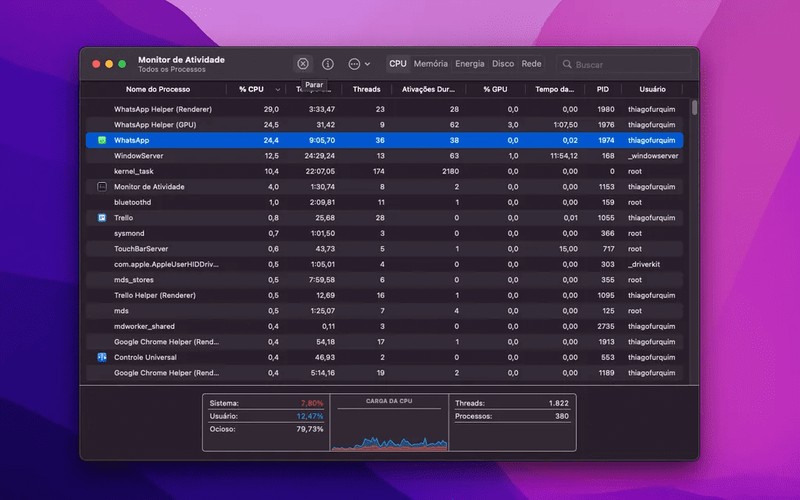The height and width of the screenshot is (500, 800).
Task: Click the _windowserver user cell
Action: (653, 156)
